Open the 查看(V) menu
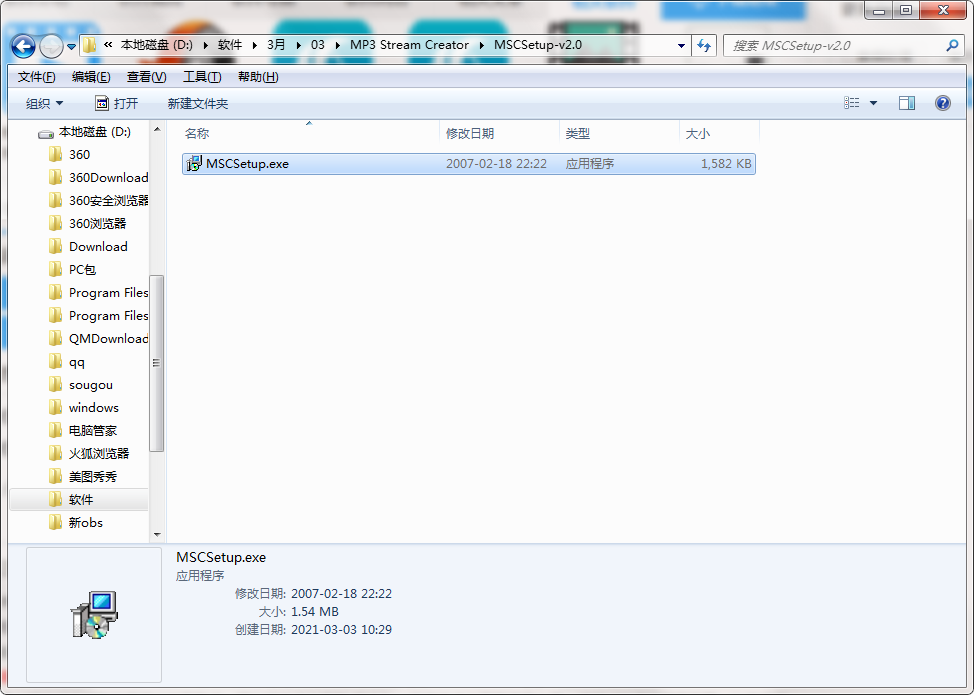Image resolution: width=974 pixels, height=695 pixels. point(147,76)
